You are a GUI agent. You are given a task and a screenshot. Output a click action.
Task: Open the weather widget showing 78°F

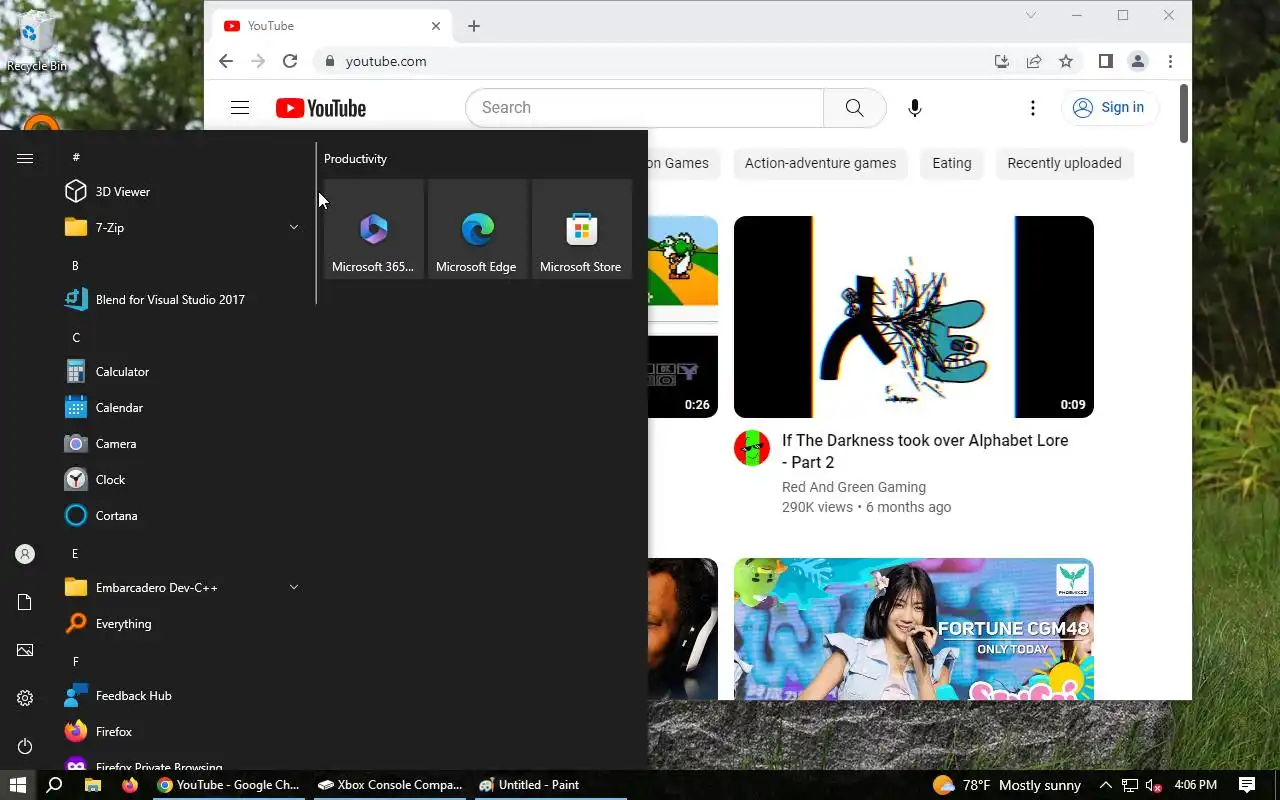click(x=1007, y=785)
